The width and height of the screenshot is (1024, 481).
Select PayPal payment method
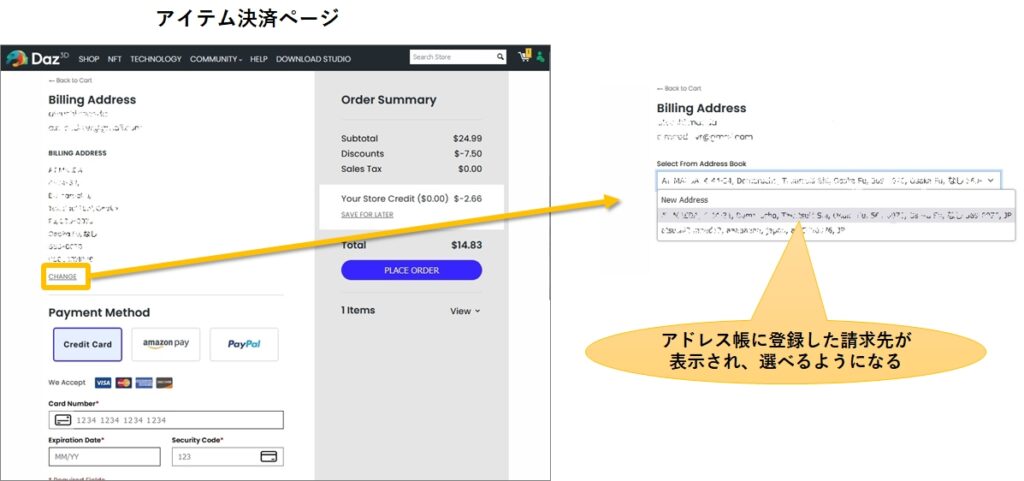click(x=244, y=344)
